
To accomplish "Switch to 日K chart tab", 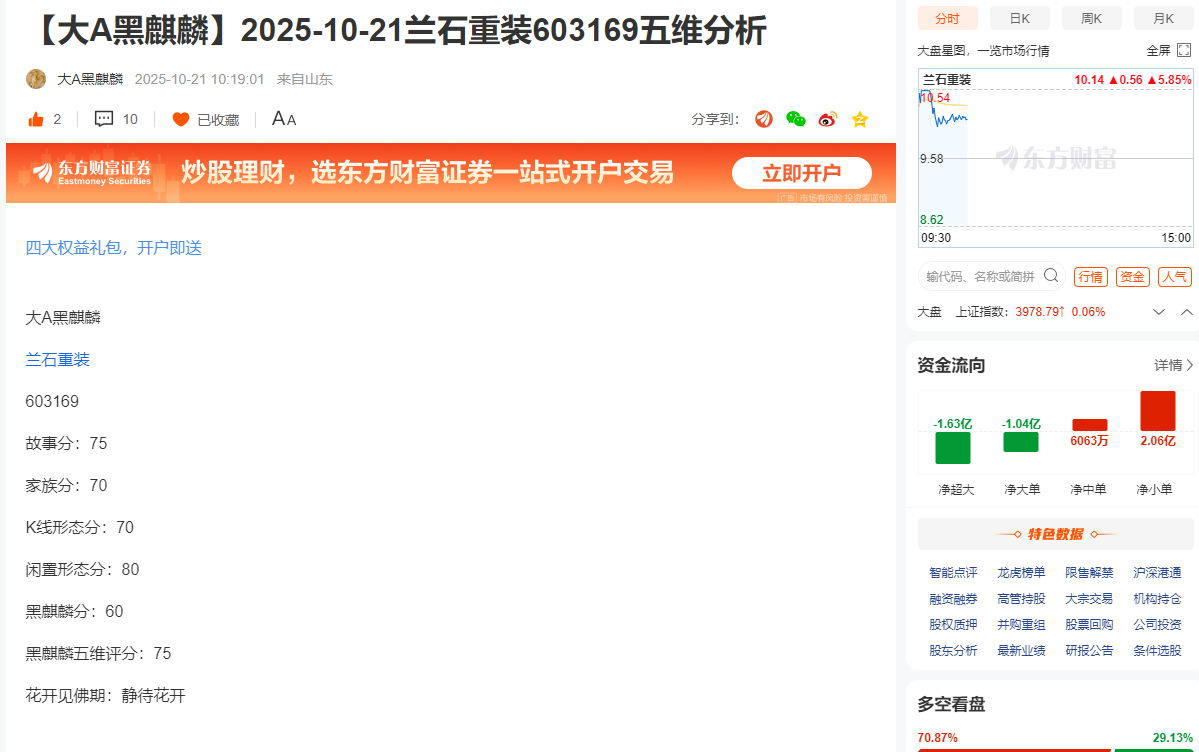I will [x=1019, y=18].
